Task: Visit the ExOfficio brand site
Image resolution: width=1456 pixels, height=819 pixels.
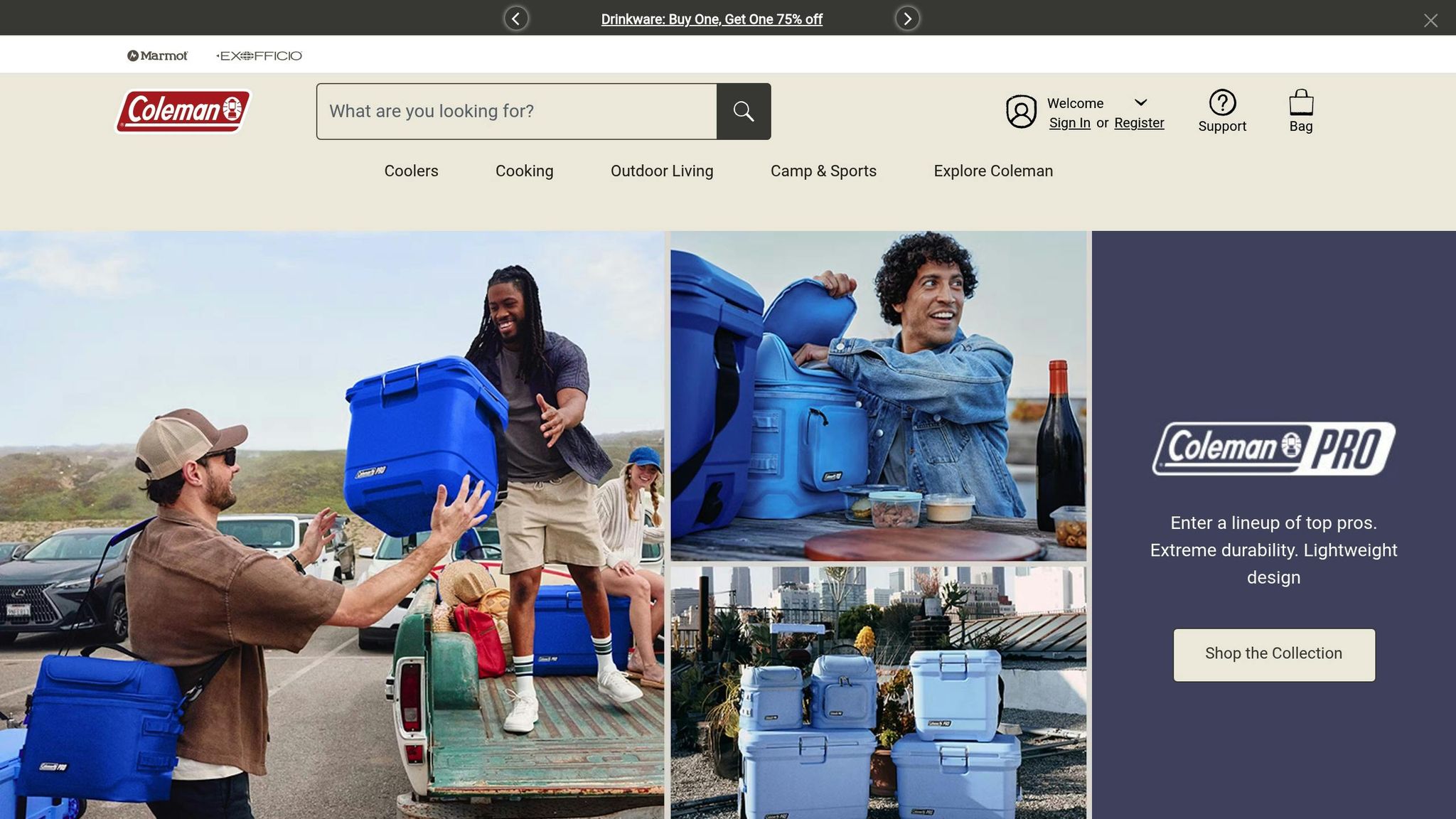Action: pyautogui.click(x=259, y=55)
